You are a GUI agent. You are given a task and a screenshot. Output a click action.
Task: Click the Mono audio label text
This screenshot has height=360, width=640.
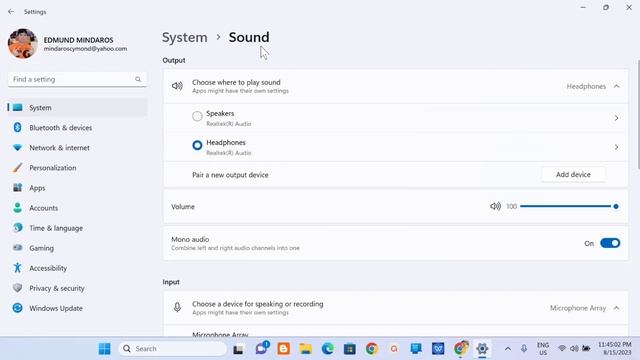(190, 240)
